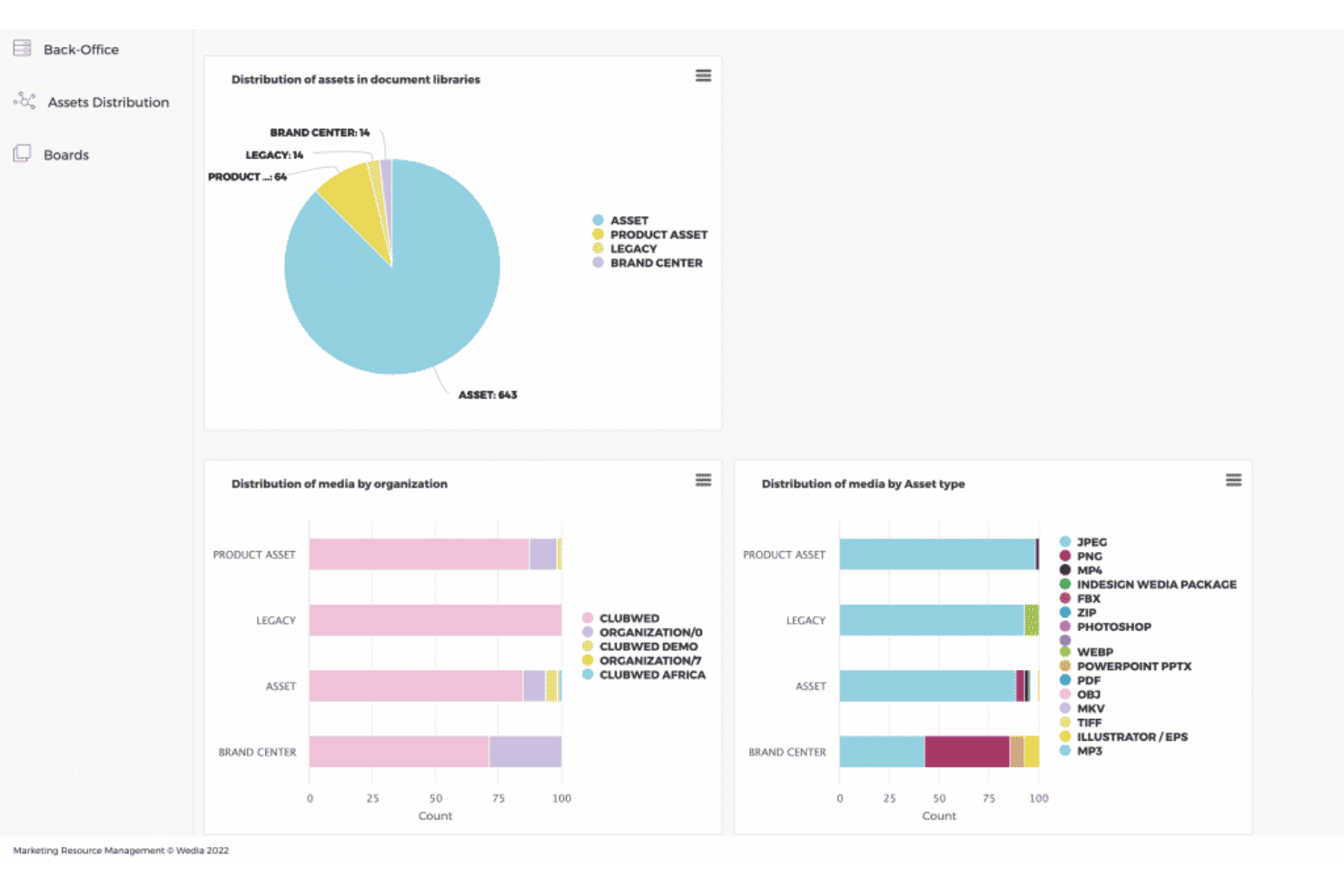
Task: Open media by Asset type chart menu
Action: [1233, 479]
